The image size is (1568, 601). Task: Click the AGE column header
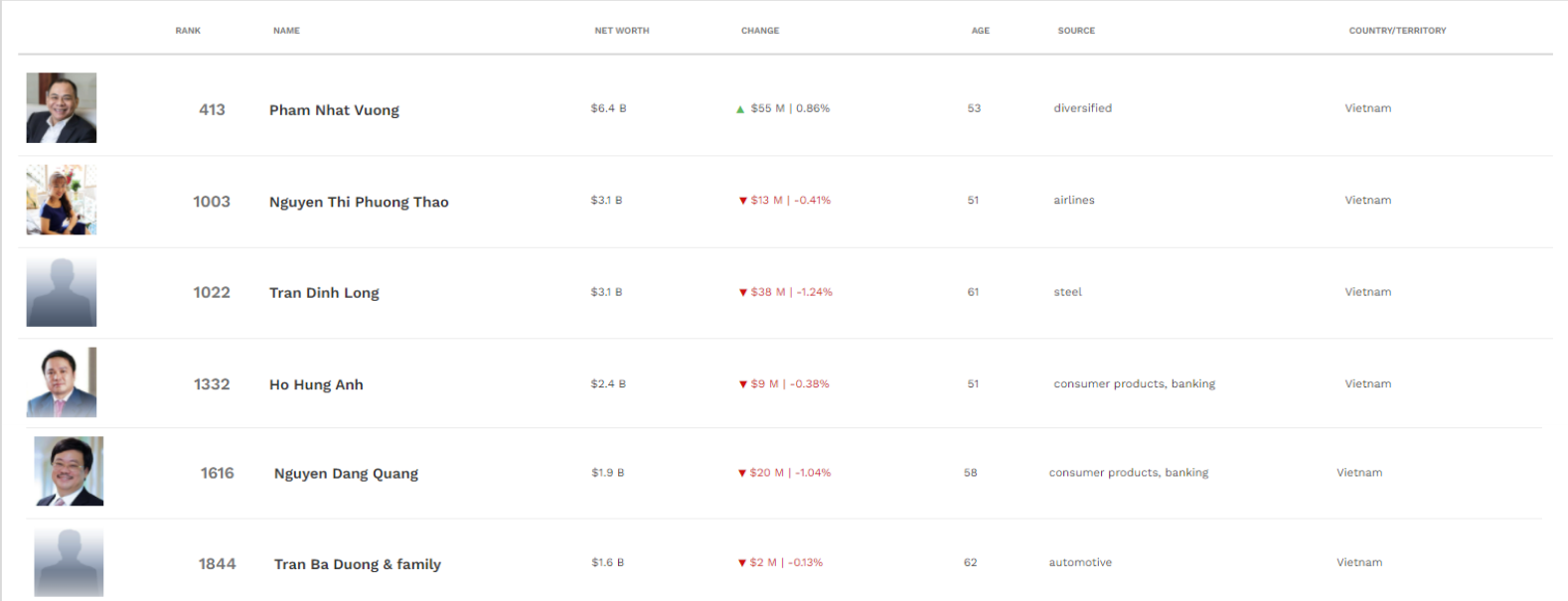tap(981, 31)
